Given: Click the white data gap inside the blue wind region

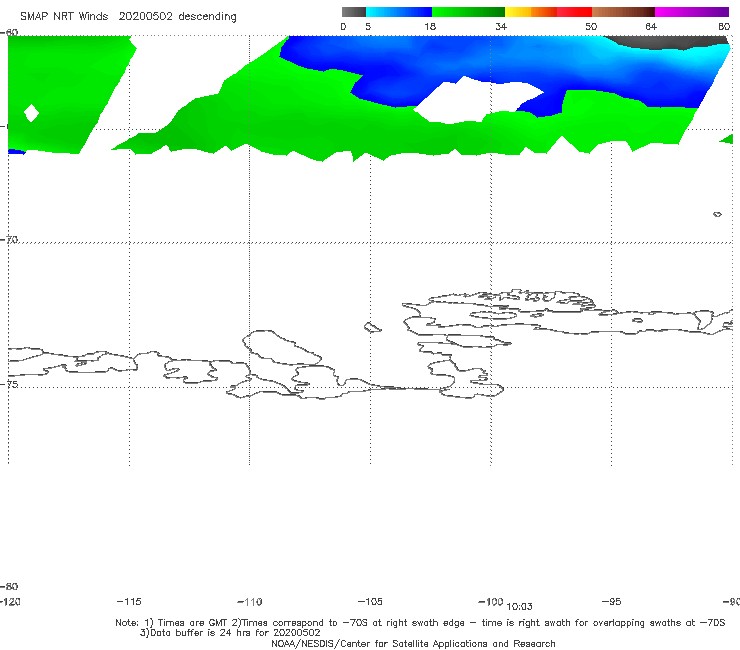Looking at the screenshot, I should tap(477, 101).
